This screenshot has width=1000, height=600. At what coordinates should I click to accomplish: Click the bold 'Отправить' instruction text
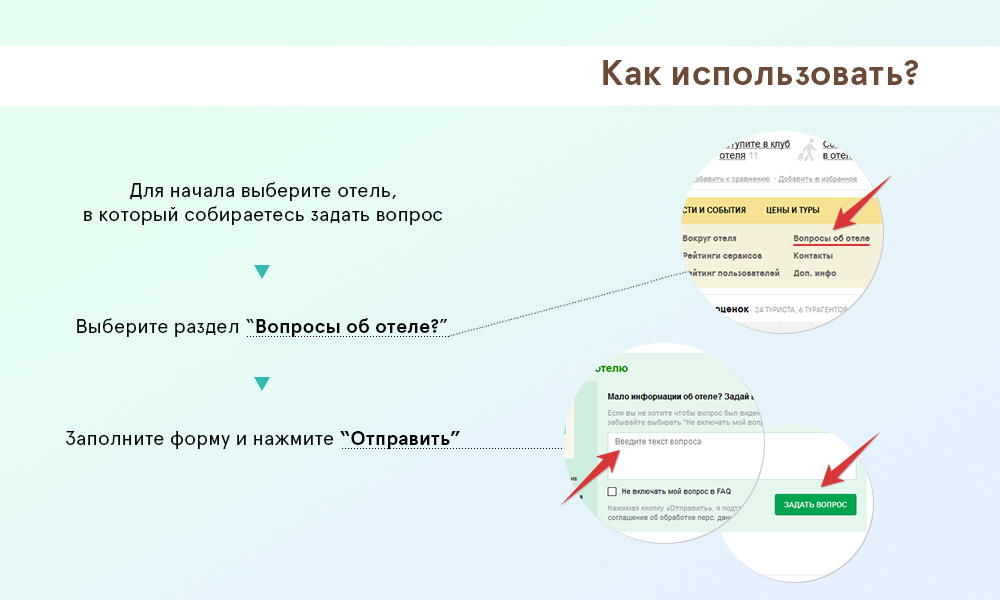coord(400,439)
